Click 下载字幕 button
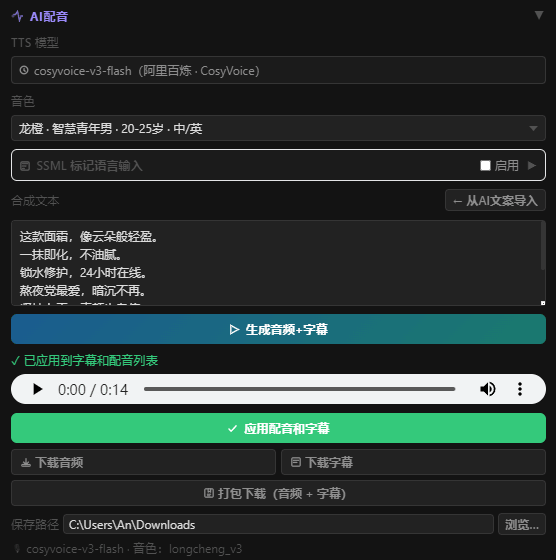 [x=413, y=462]
